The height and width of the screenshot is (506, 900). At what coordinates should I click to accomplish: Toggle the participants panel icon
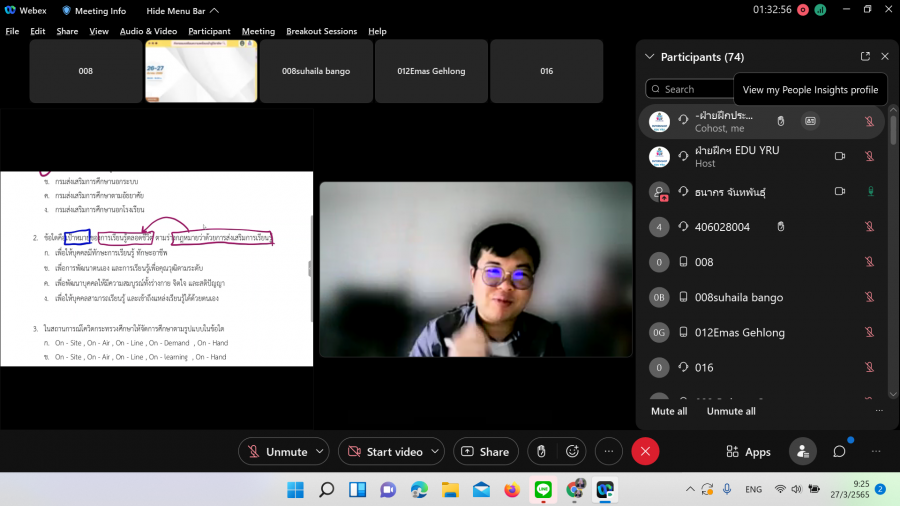point(802,452)
